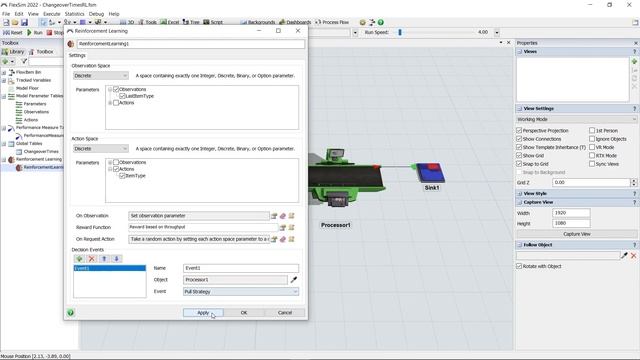Viewport: 640px width, 360px height.
Task: Click On Observation eraser icon
Action: click(282, 216)
